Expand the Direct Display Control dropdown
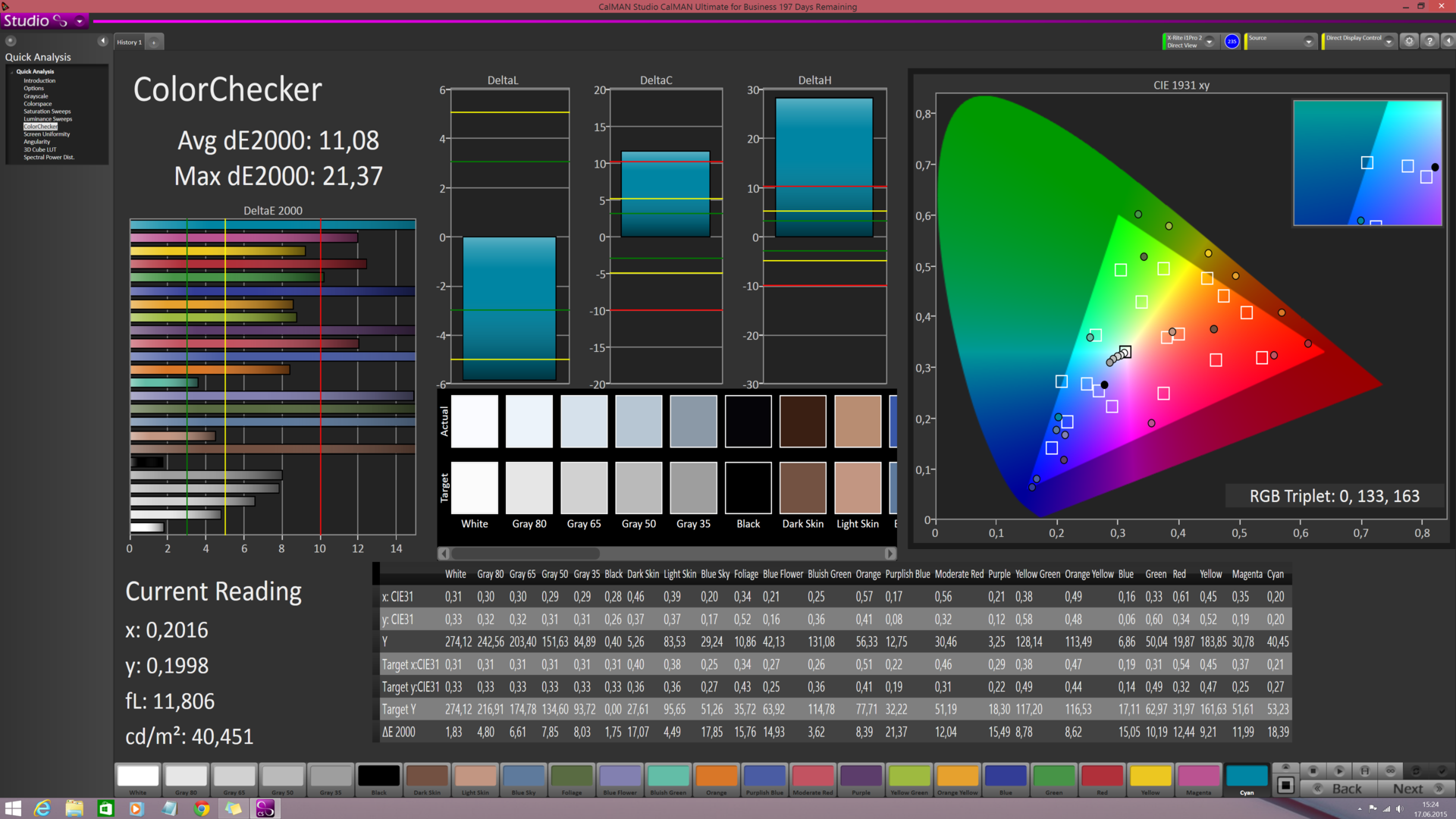This screenshot has width=1456, height=819. coord(1389,42)
